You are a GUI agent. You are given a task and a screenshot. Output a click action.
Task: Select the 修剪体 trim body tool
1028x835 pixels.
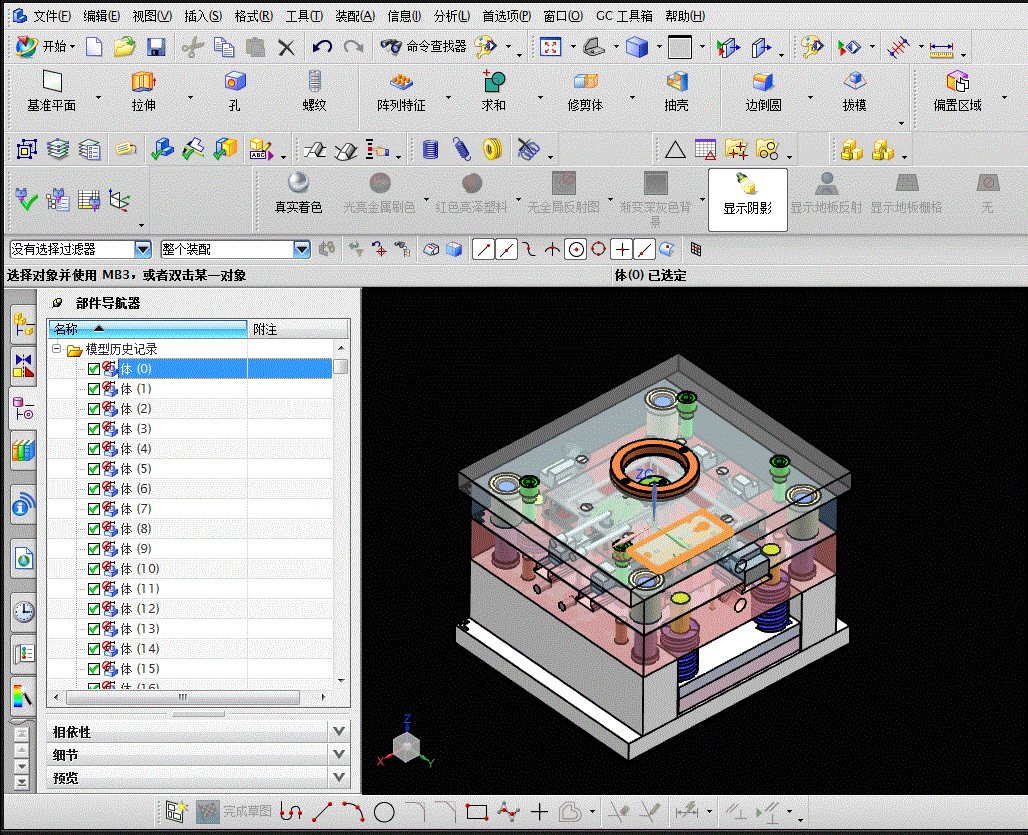(585, 92)
